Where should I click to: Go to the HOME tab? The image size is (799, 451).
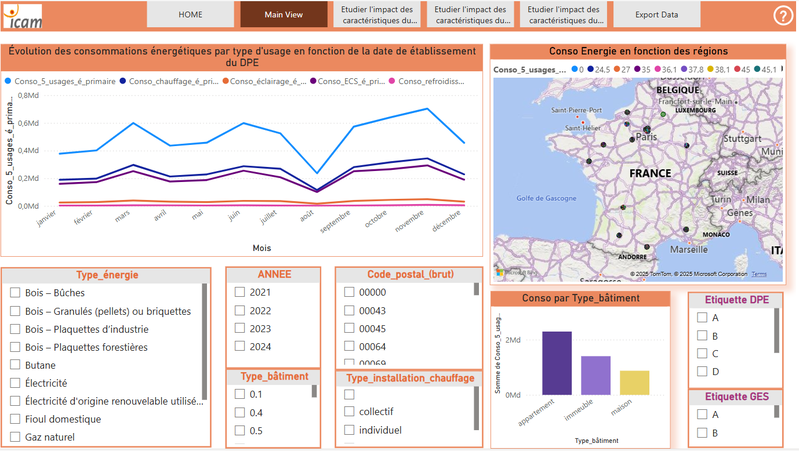point(190,15)
